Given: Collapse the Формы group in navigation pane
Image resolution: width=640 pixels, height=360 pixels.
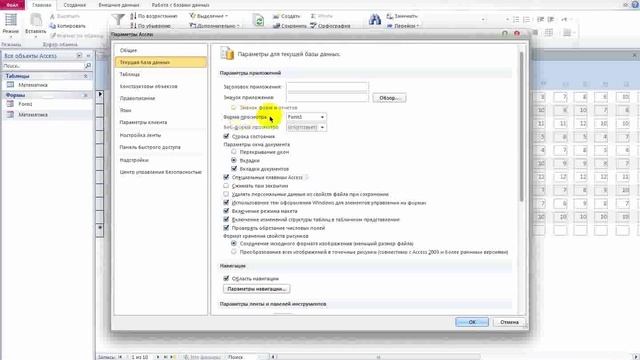Looking at the screenshot, I should coord(86,95).
